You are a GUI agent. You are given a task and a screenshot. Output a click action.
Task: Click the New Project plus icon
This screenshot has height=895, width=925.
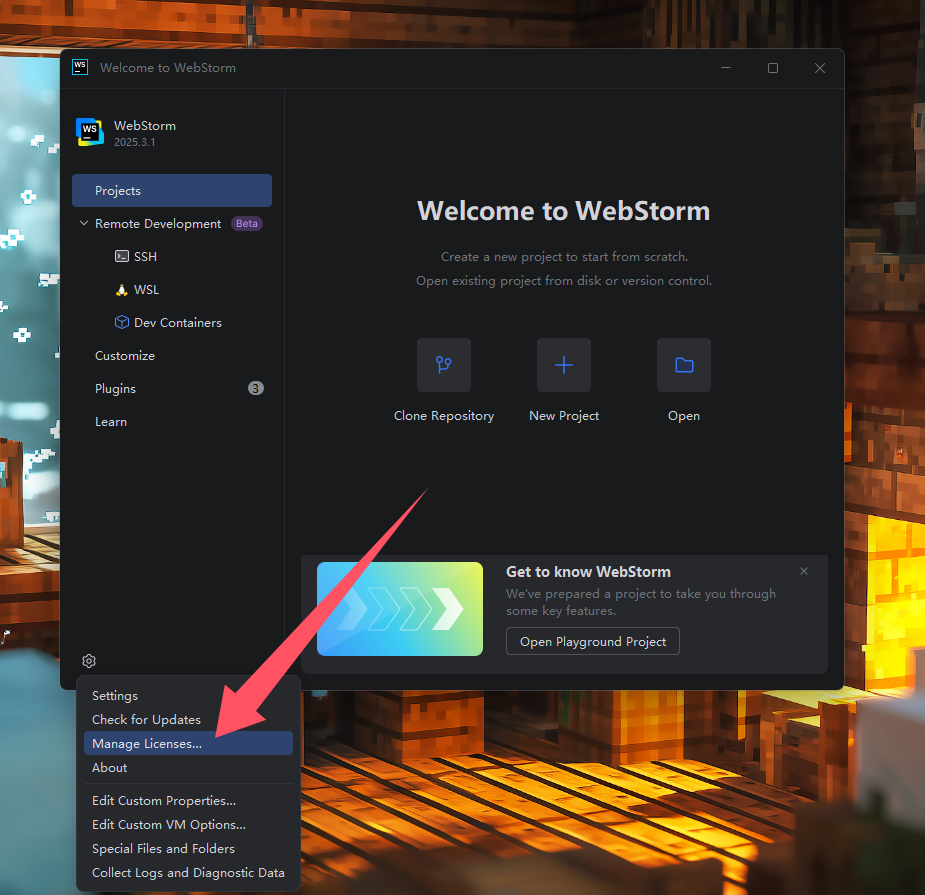tap(563, 364)
